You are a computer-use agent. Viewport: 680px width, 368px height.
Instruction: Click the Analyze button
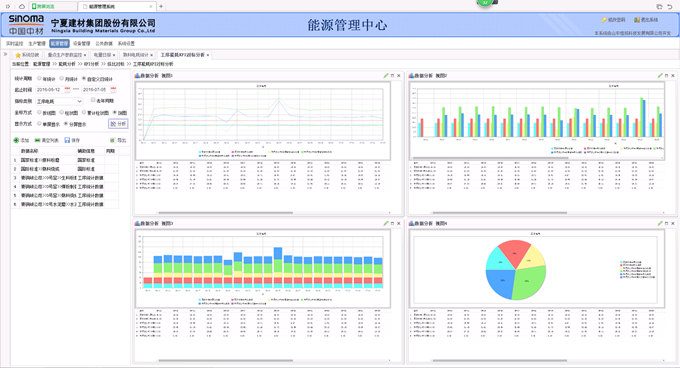click(118, 124)
